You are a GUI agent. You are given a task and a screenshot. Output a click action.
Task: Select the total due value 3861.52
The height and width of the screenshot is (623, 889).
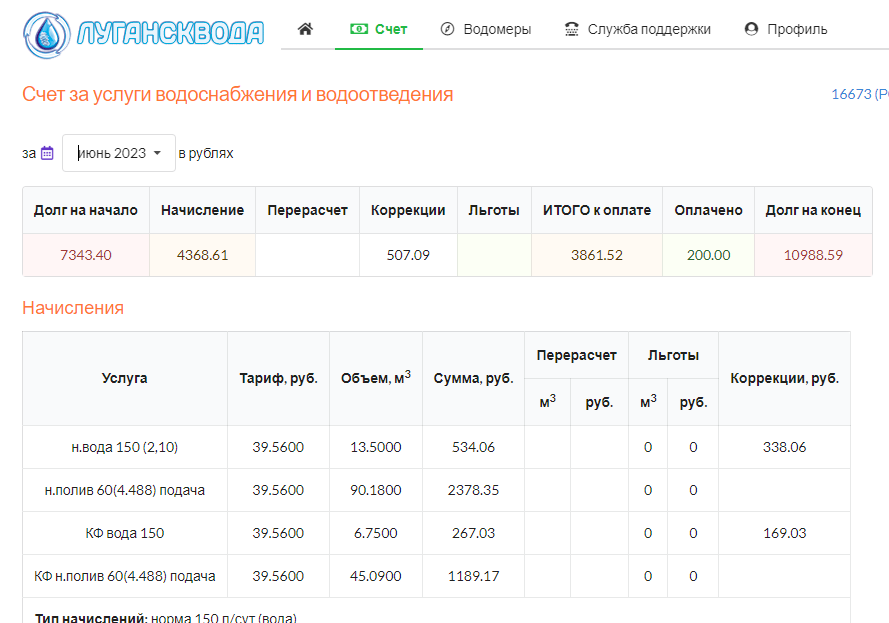pyautogui.click(x=597, y=255)
